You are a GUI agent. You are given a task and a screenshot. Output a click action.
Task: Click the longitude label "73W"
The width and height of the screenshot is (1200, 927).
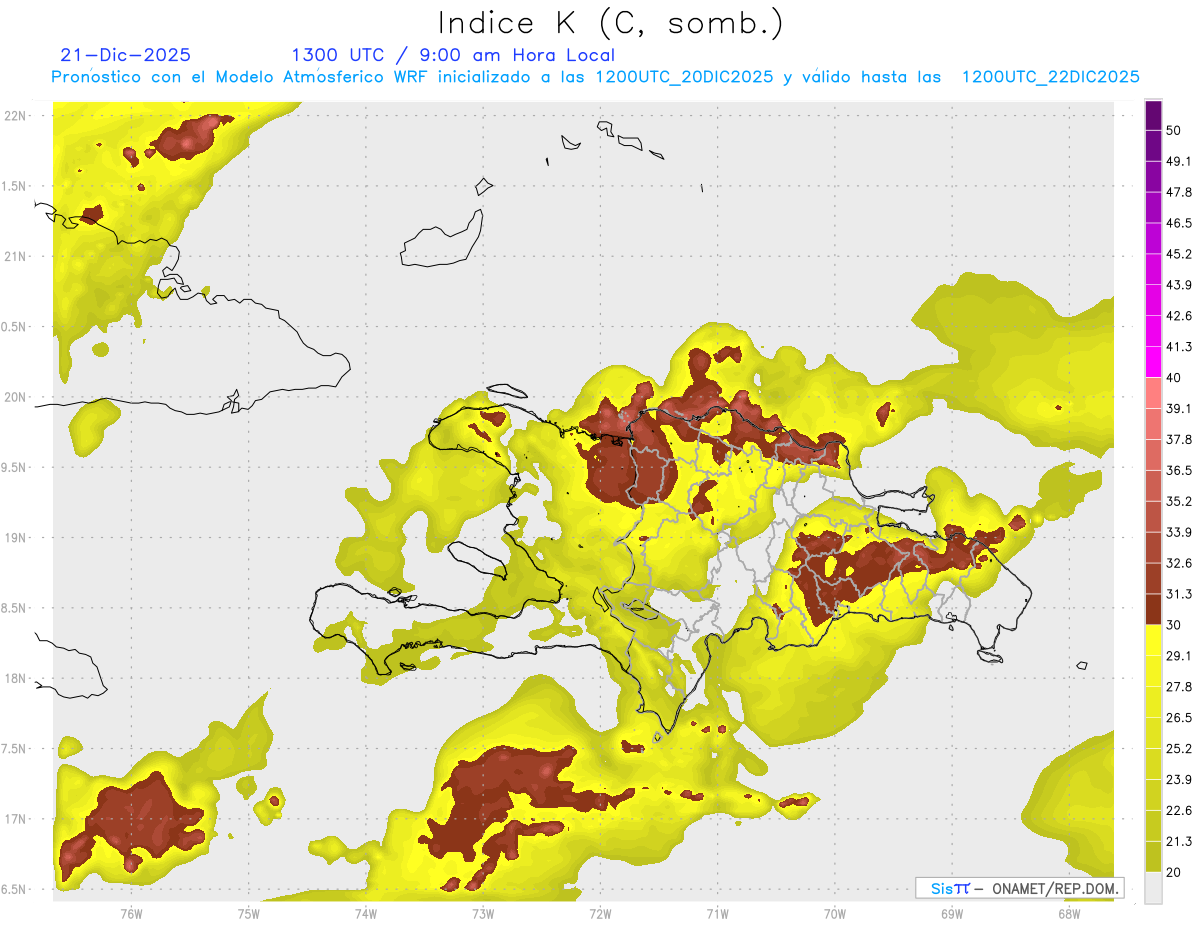click(482, 914)
